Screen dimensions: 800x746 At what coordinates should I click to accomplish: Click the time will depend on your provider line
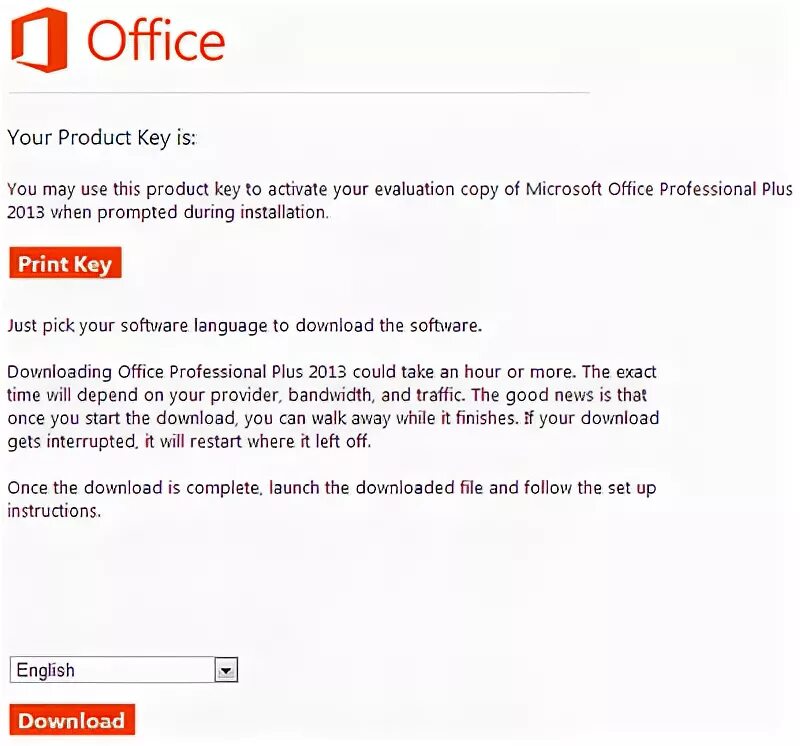pos(200,395)
